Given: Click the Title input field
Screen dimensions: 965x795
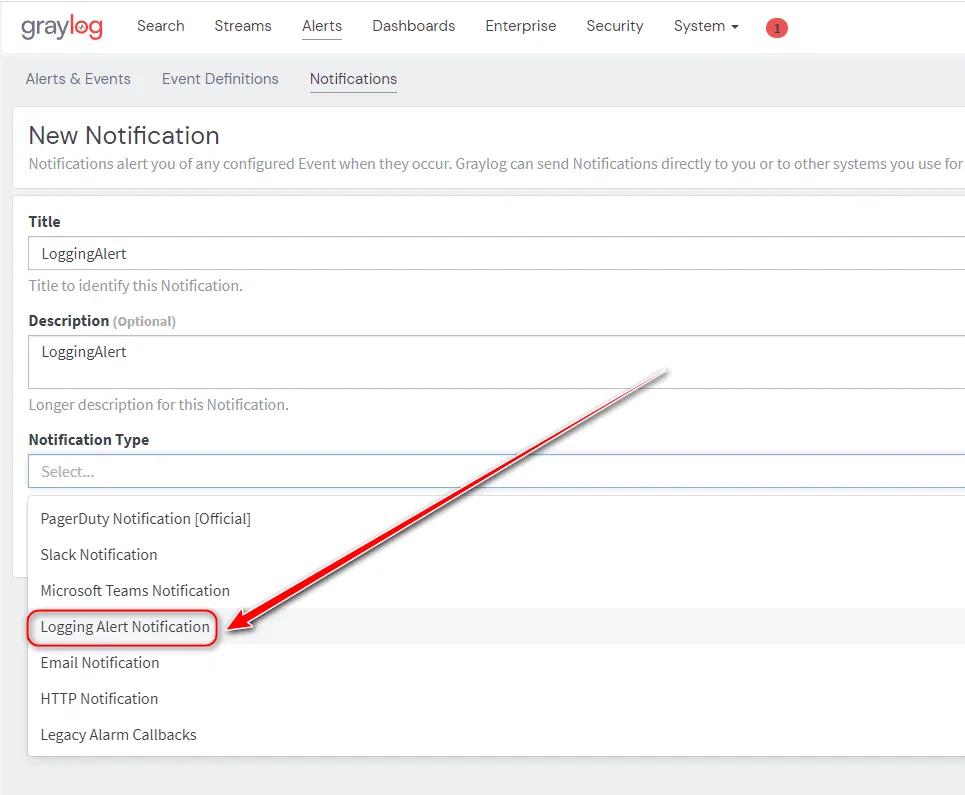Looking at the screenshot, I should 496,254.
